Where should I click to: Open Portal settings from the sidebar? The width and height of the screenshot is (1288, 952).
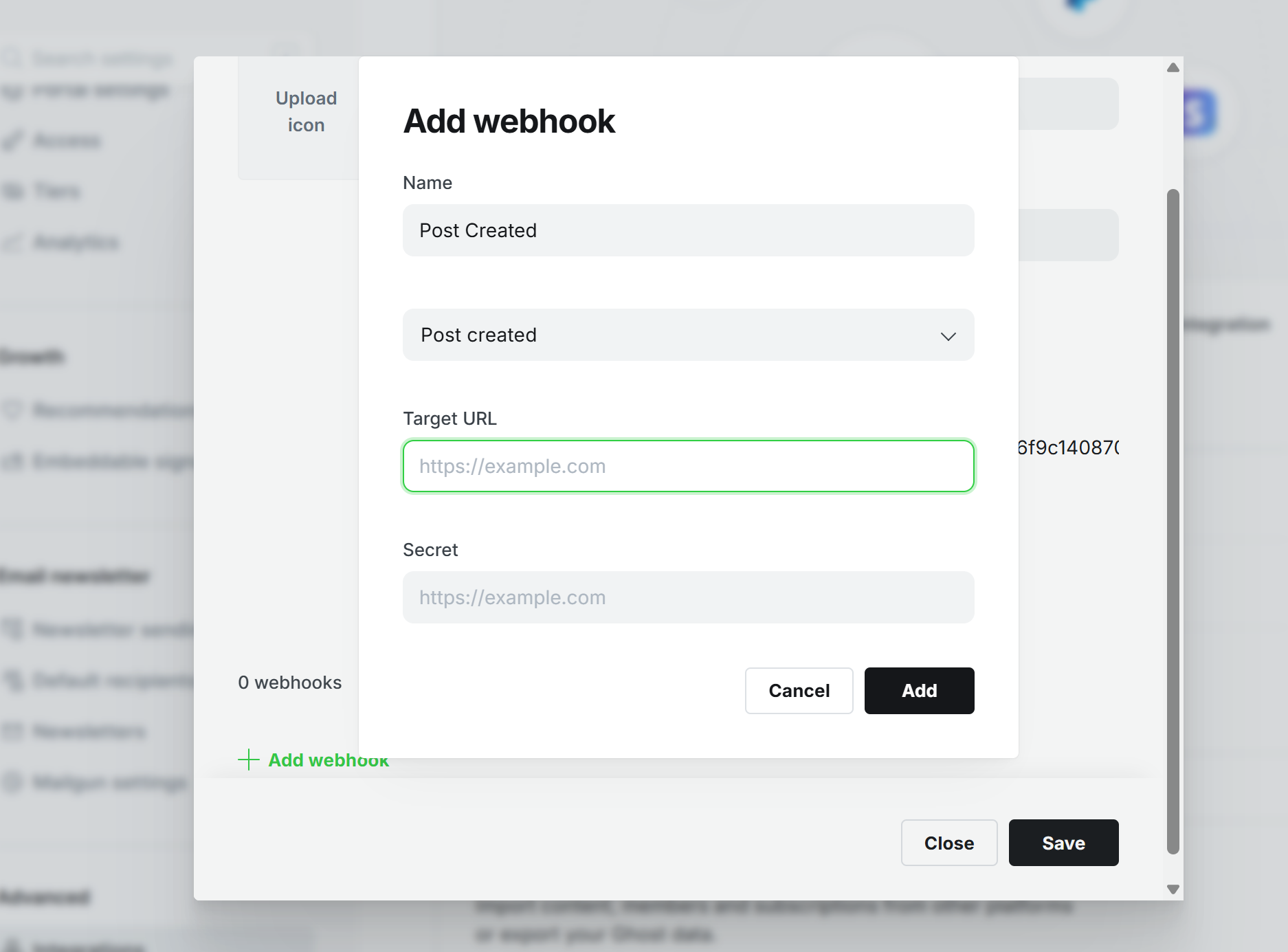pos(12,89)
